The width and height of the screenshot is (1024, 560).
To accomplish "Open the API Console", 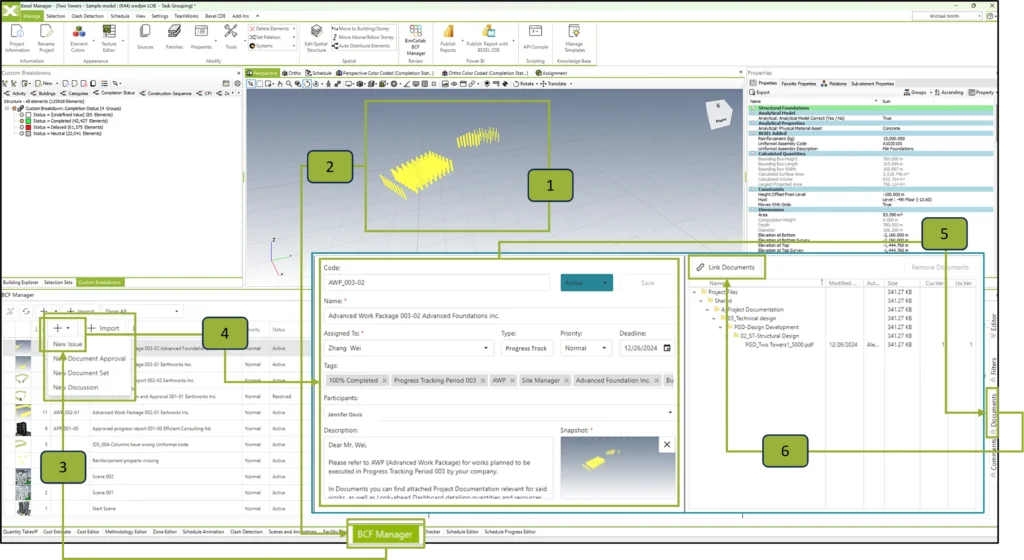I will pos(536,38).
